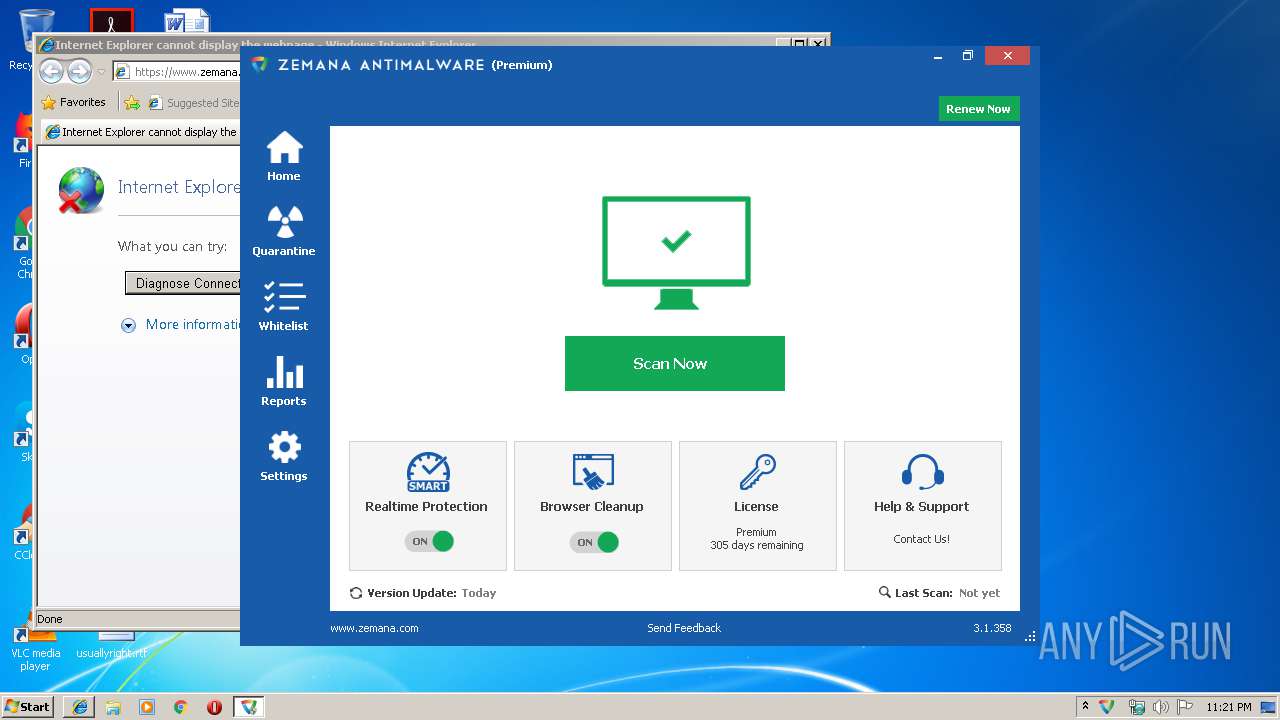Turn off Realtime Protection switch
The width and height of the screenshot is (1280, 720).
coord(429,541)
